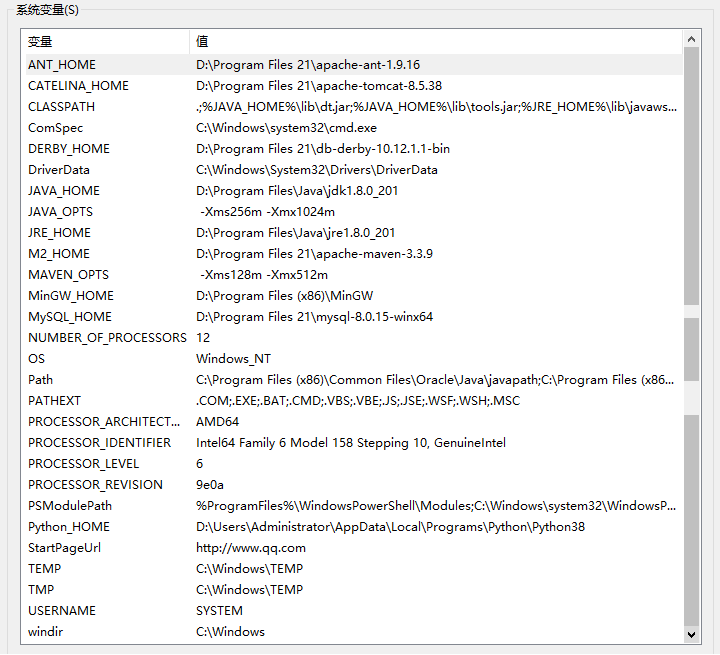
Task: Click the value D:\Program Files (x86)\MinGW
Action: (285, 296)
